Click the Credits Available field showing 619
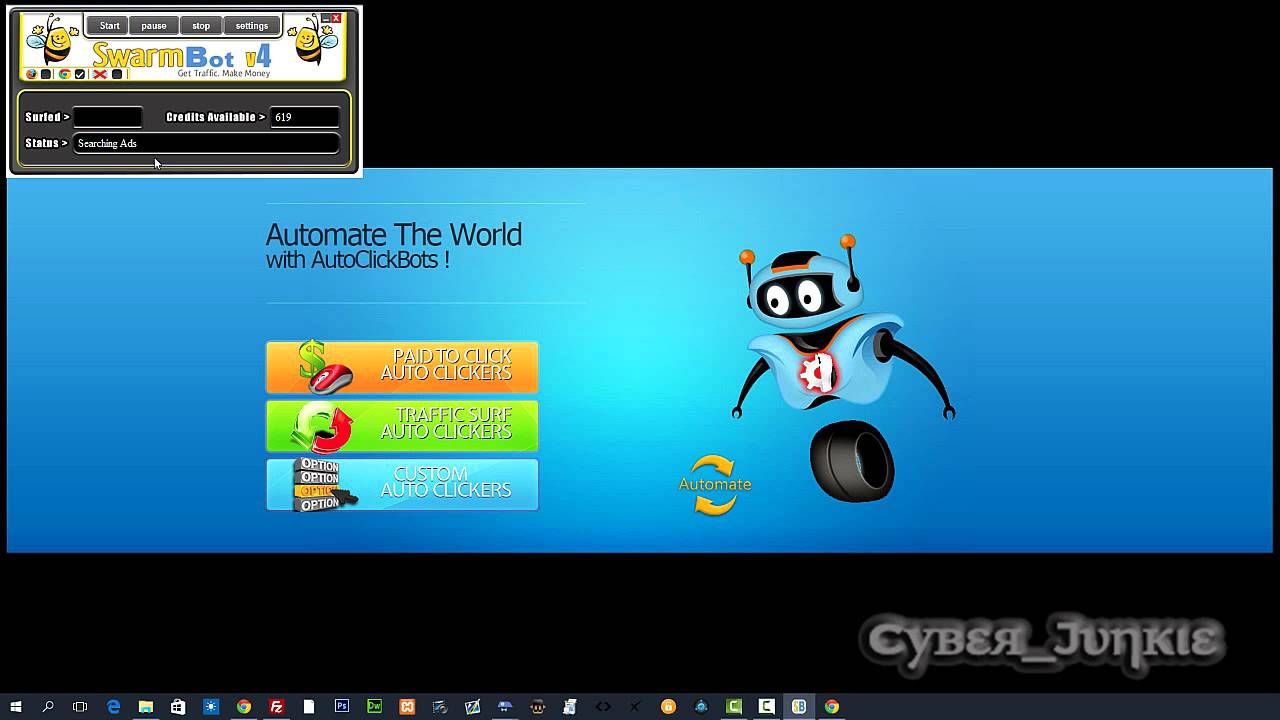The width and height of the screenshot is (1280, 720). (304, 117)
